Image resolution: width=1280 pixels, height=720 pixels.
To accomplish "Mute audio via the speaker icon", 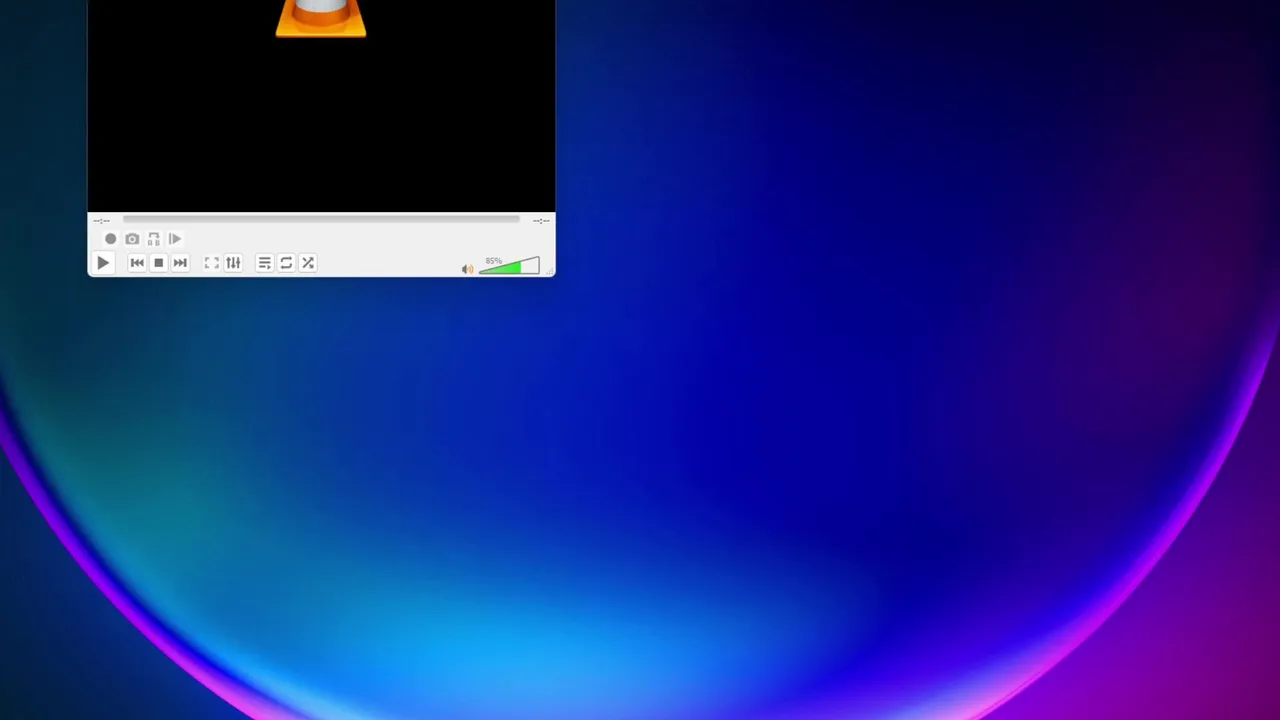I will pyautogui.click(x=467, y=269).
